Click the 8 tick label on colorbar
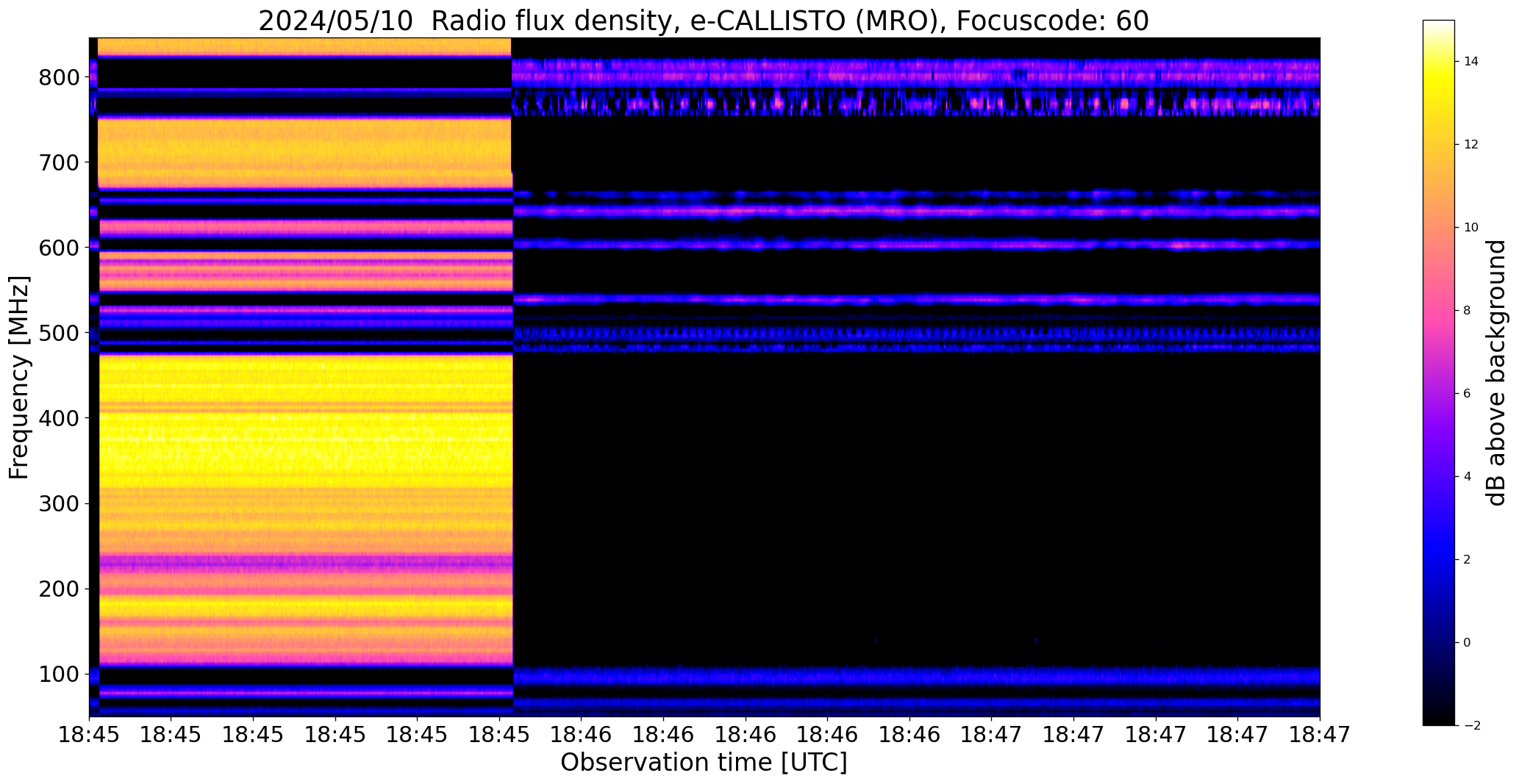 (1467, 311)
